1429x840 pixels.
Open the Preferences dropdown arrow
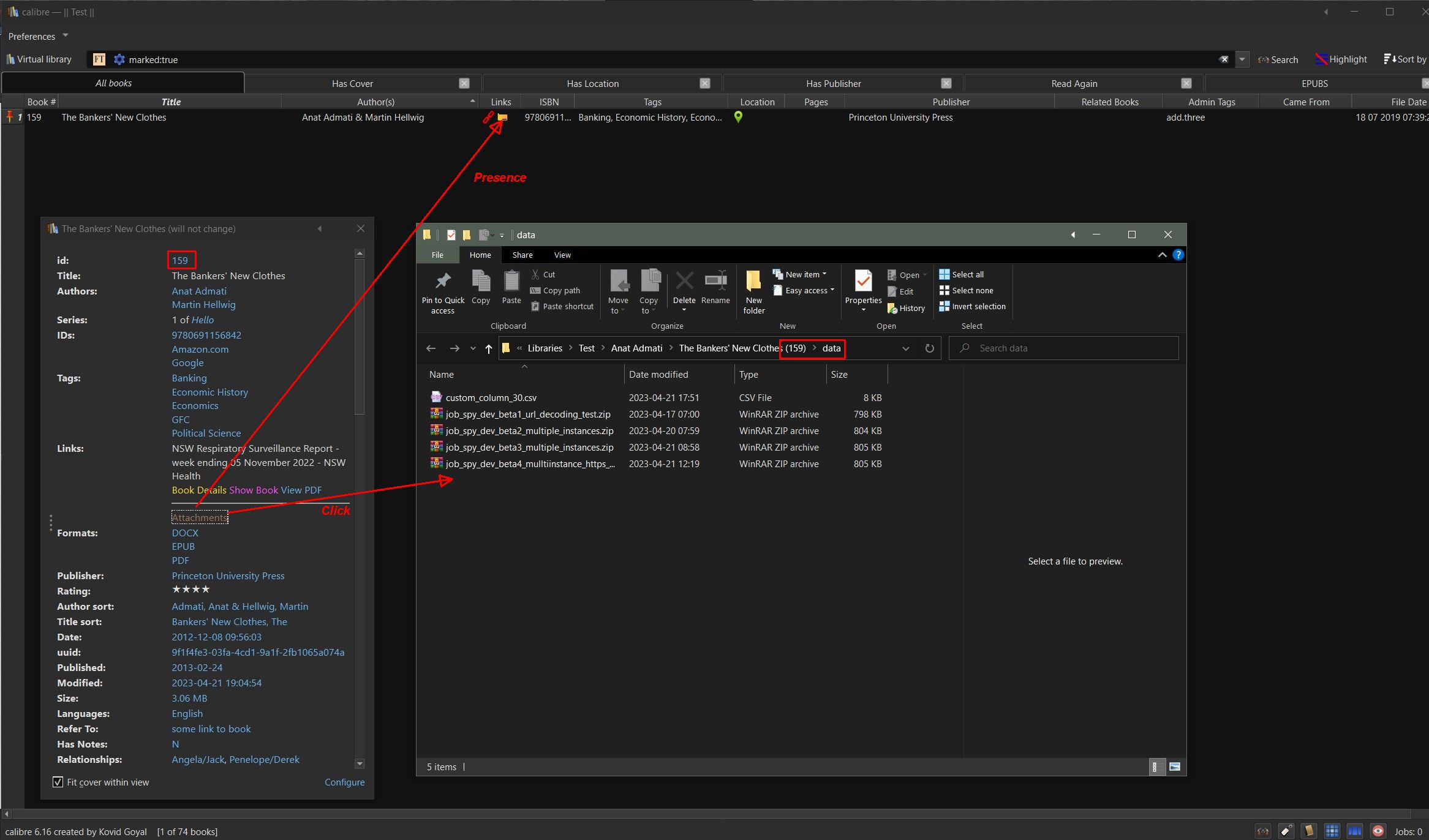pos(66,36)
